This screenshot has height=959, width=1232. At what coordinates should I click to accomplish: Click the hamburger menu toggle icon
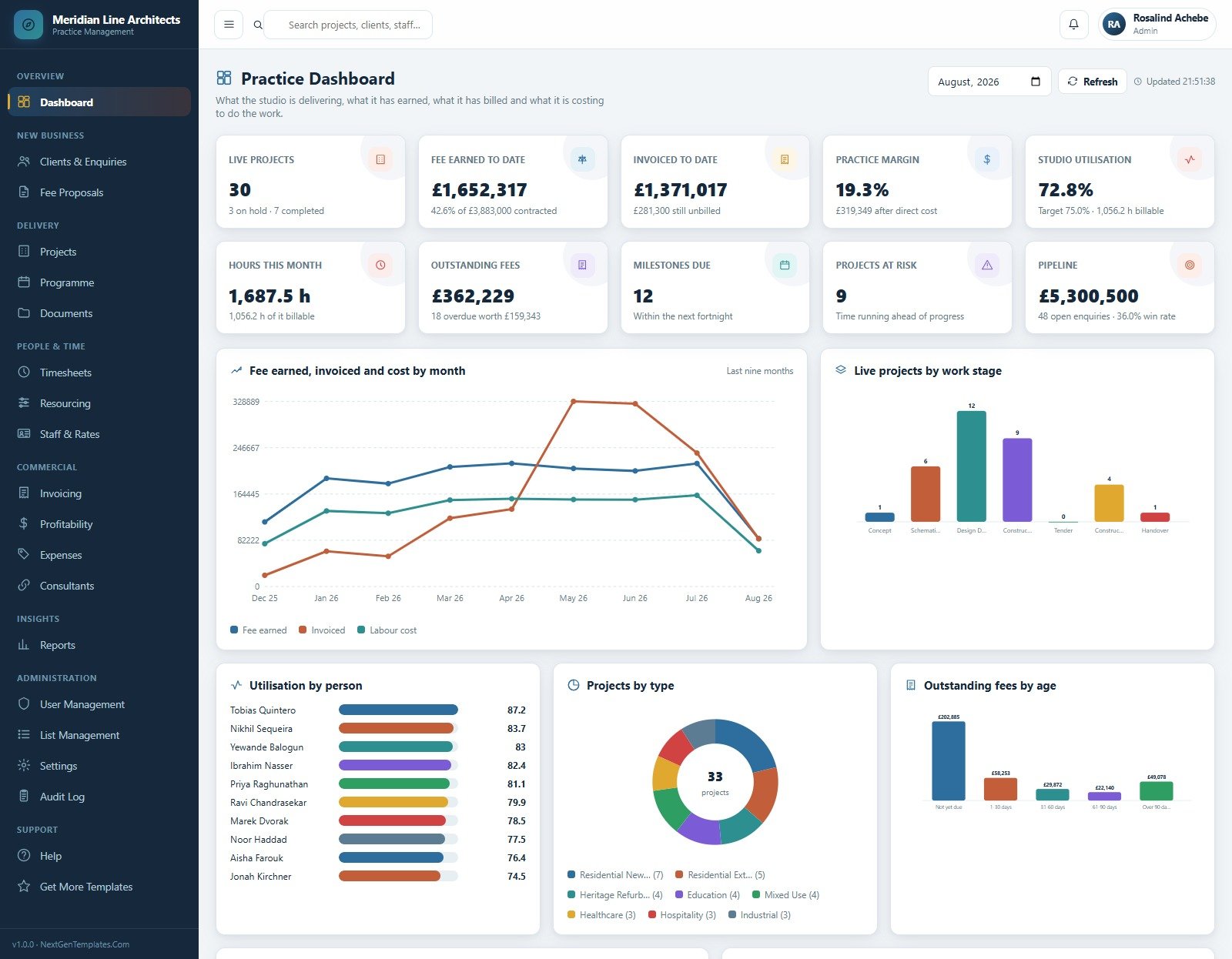tap(229, 25)
